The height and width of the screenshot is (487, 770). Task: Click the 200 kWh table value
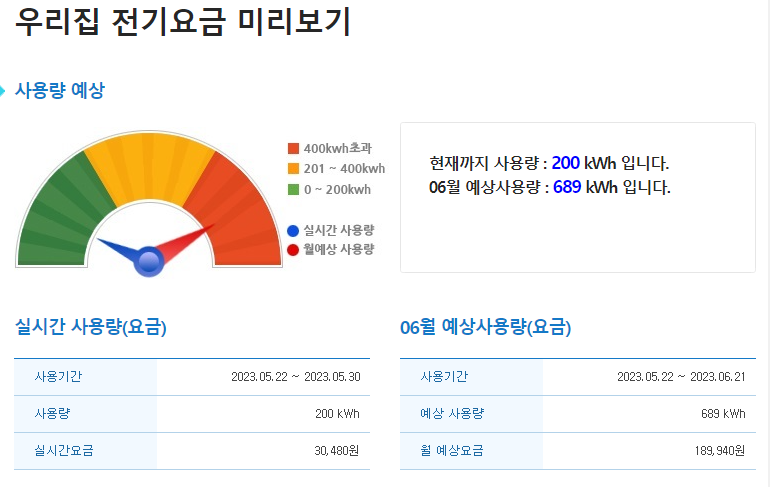click(x=337, y=414)
